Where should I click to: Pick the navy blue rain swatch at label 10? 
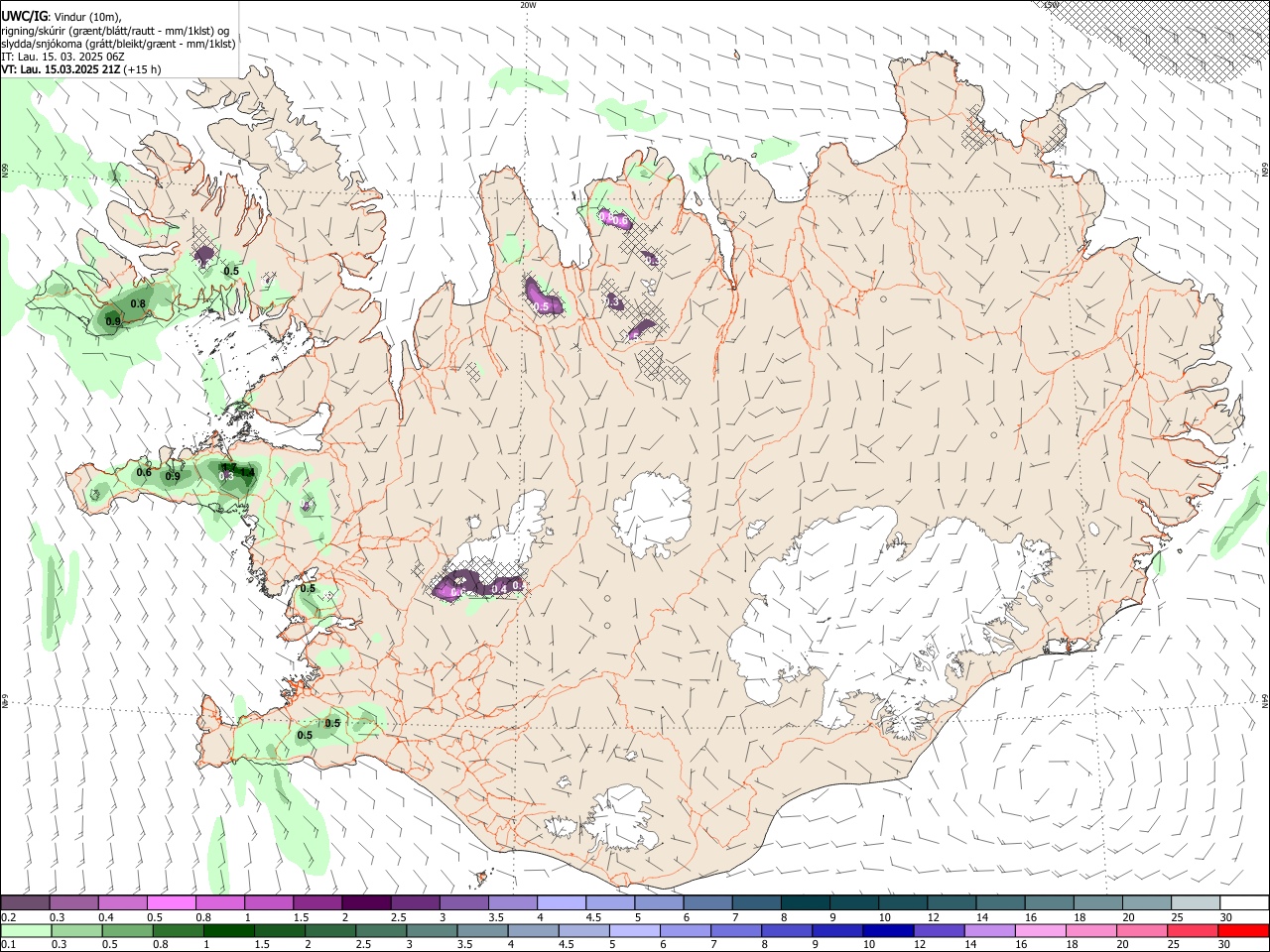[x=889, y=930]
